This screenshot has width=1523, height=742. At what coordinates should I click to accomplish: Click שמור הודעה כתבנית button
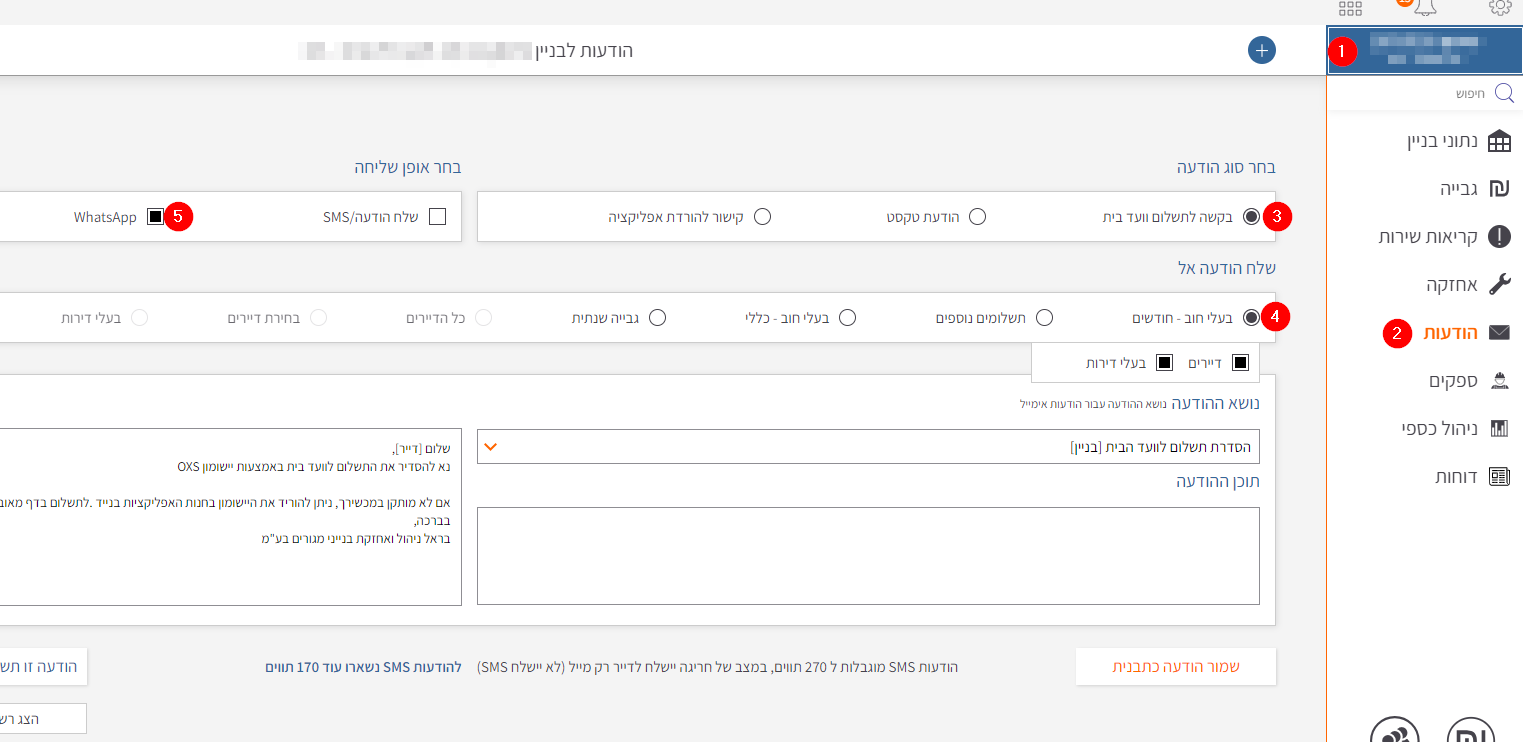point(1175,666)
